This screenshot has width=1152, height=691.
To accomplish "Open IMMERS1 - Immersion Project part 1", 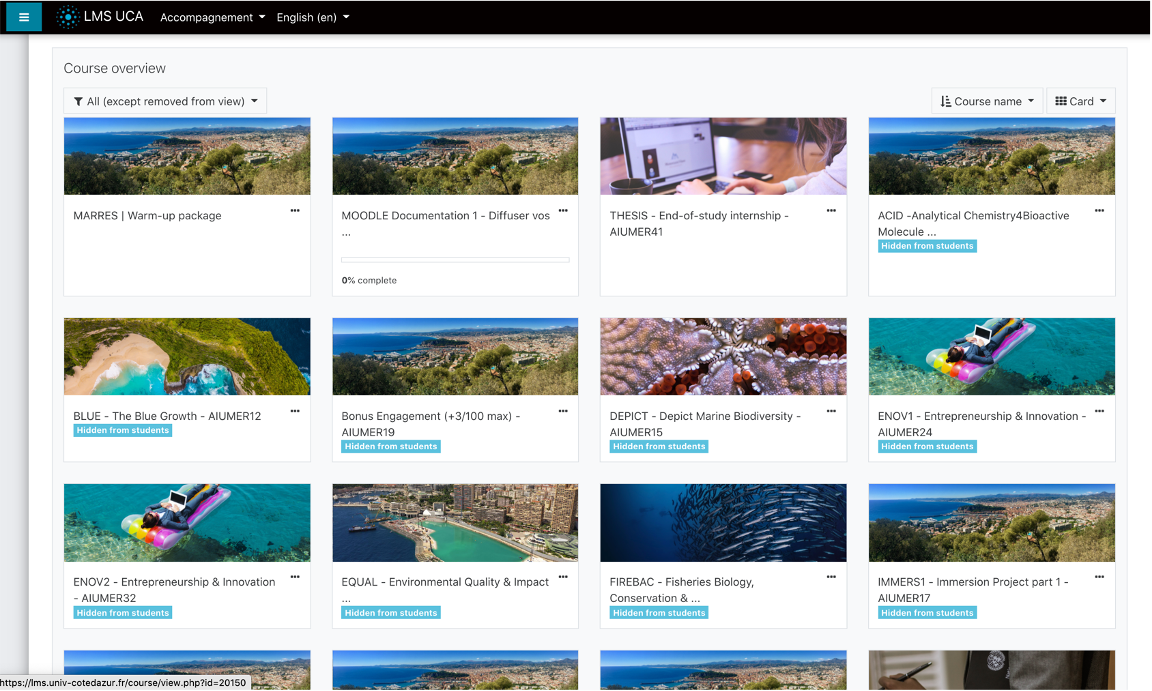I will click(973, 590).
